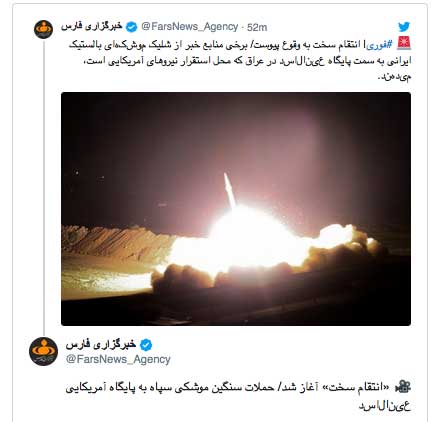
Task: Enlarge the missile launch photo
Action: click(236, 209)
